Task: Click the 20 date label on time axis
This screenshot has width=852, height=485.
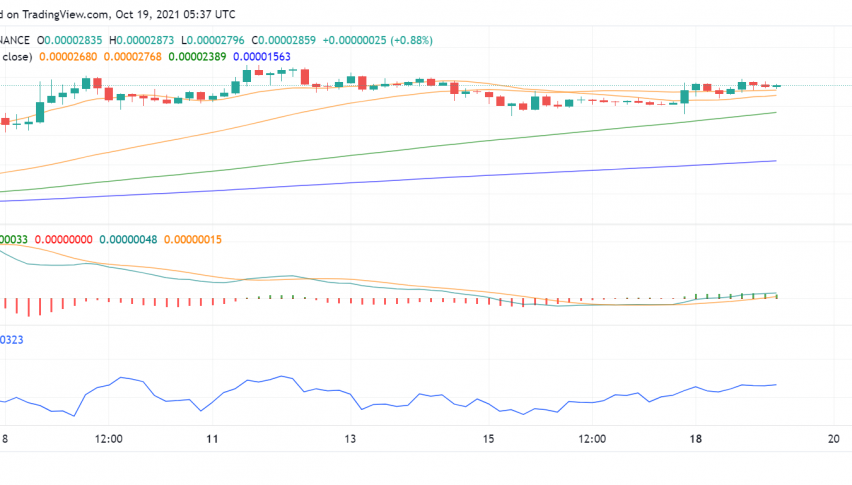Action: tap(834, 439)
